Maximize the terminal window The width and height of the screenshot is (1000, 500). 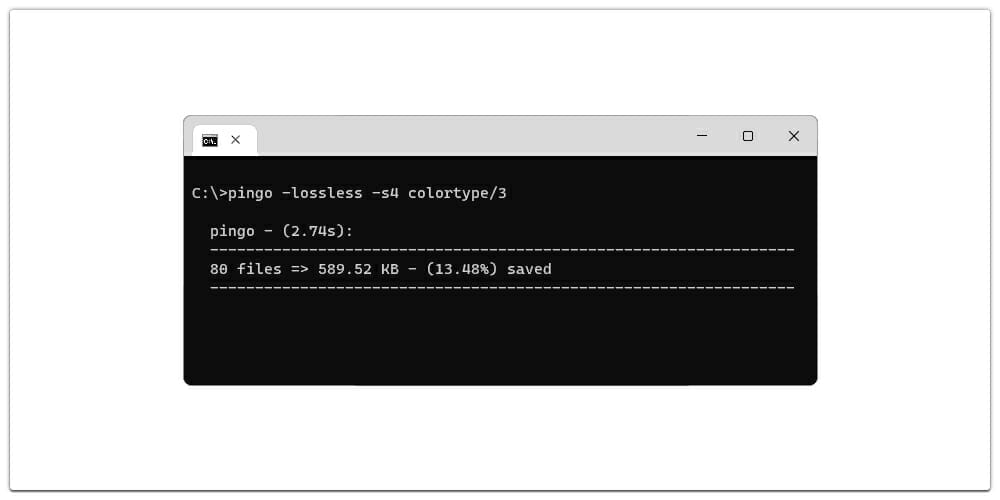point(748,136)
